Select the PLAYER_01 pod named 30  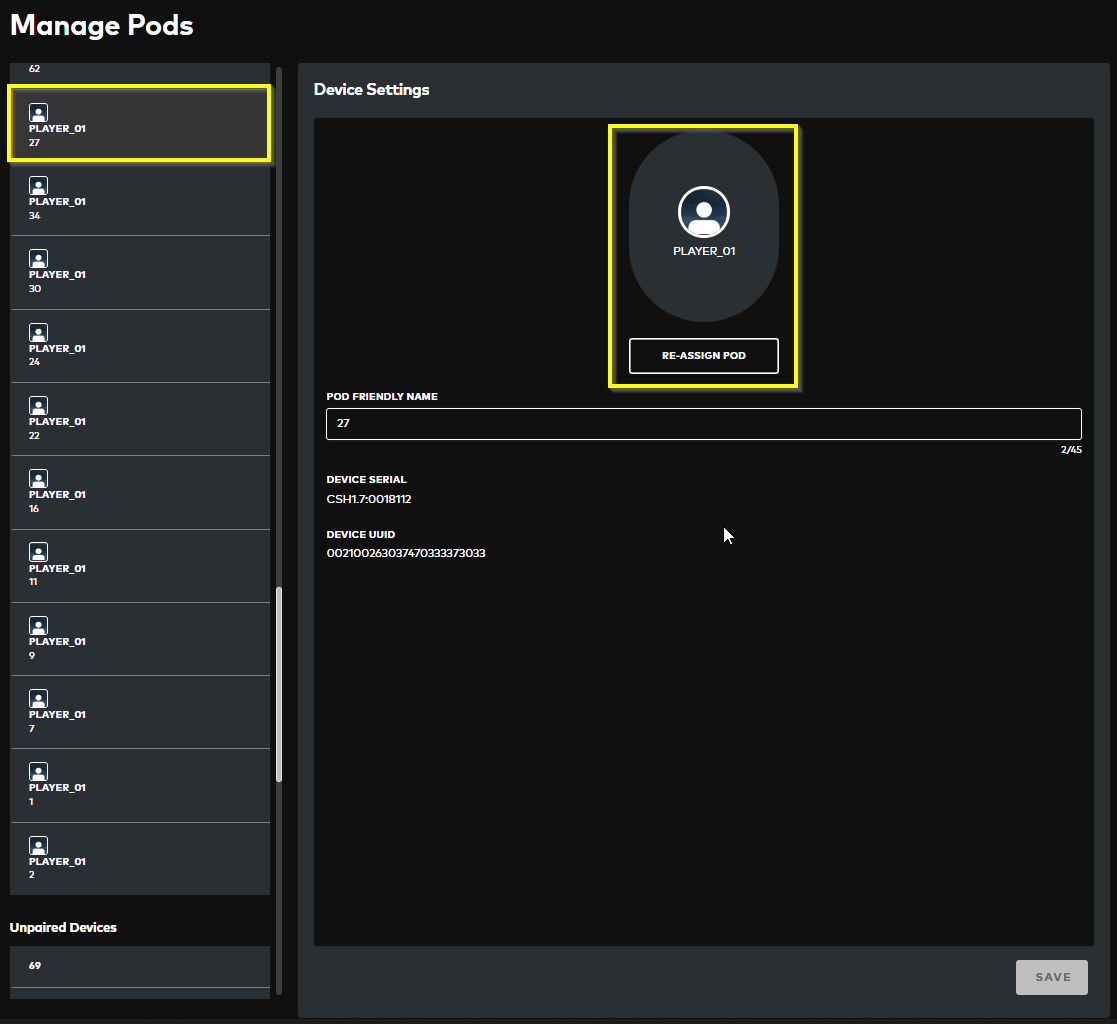140,272
